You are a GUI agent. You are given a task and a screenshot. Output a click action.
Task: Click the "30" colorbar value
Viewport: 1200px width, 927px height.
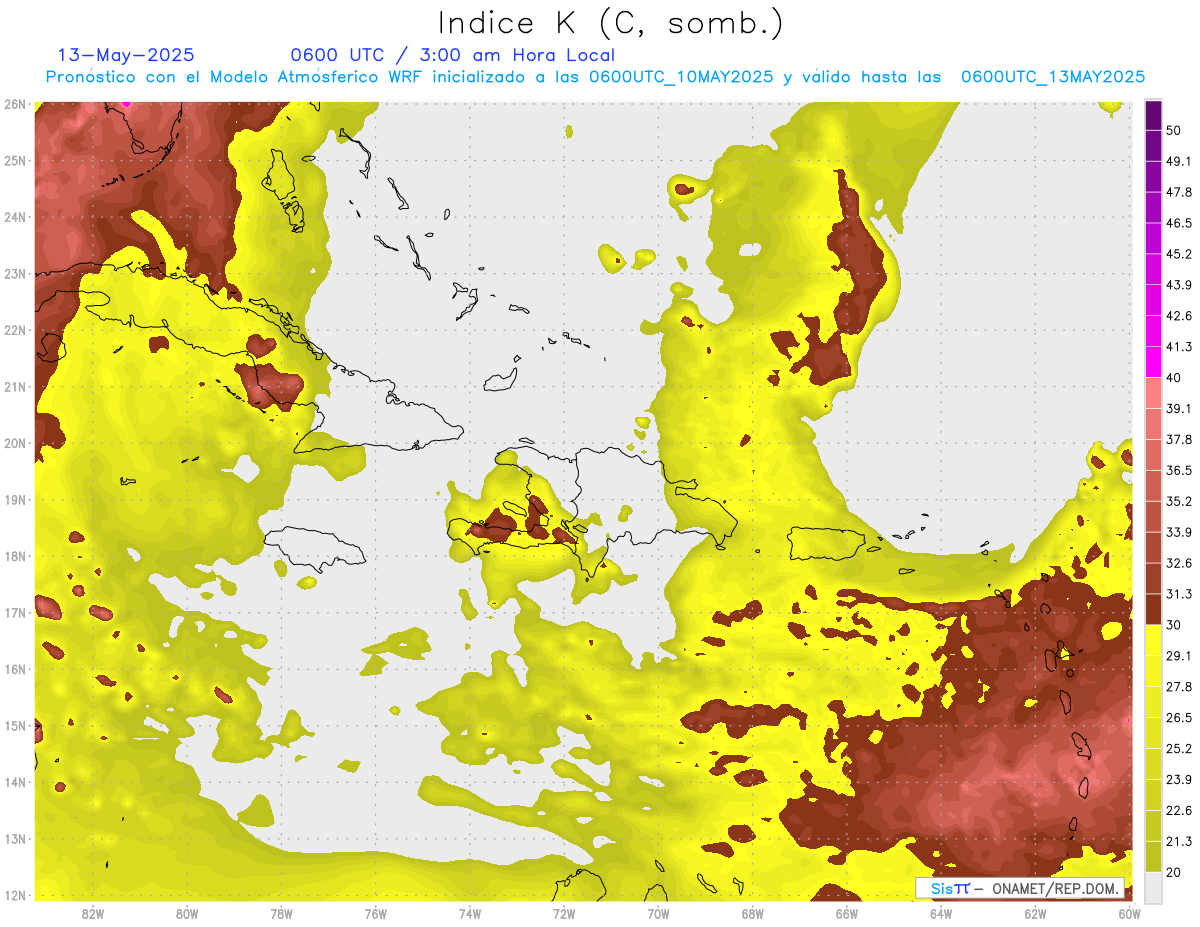coord(1174,625)
